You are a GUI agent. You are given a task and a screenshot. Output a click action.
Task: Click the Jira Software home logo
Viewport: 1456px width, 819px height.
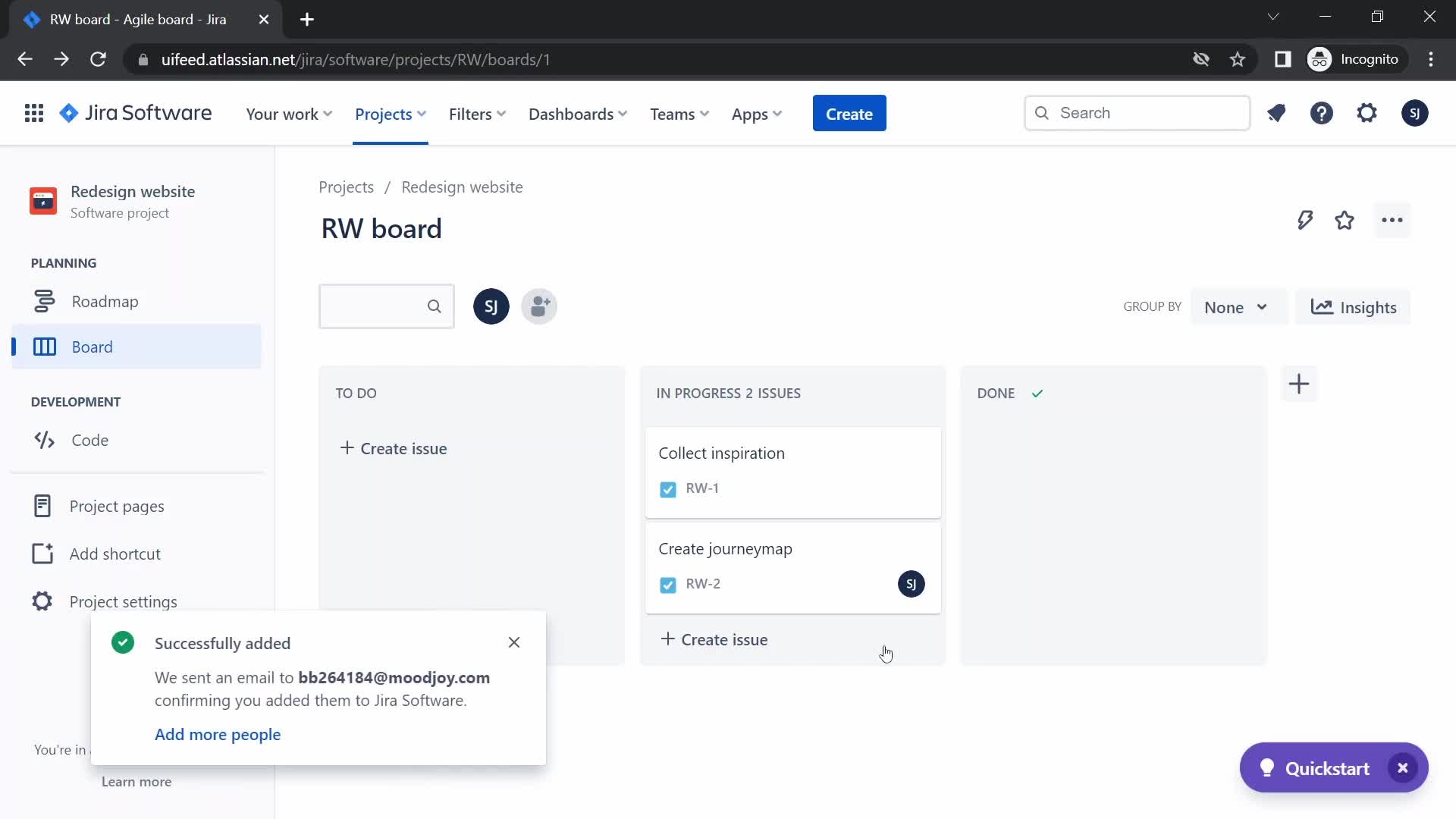(135, 113)
